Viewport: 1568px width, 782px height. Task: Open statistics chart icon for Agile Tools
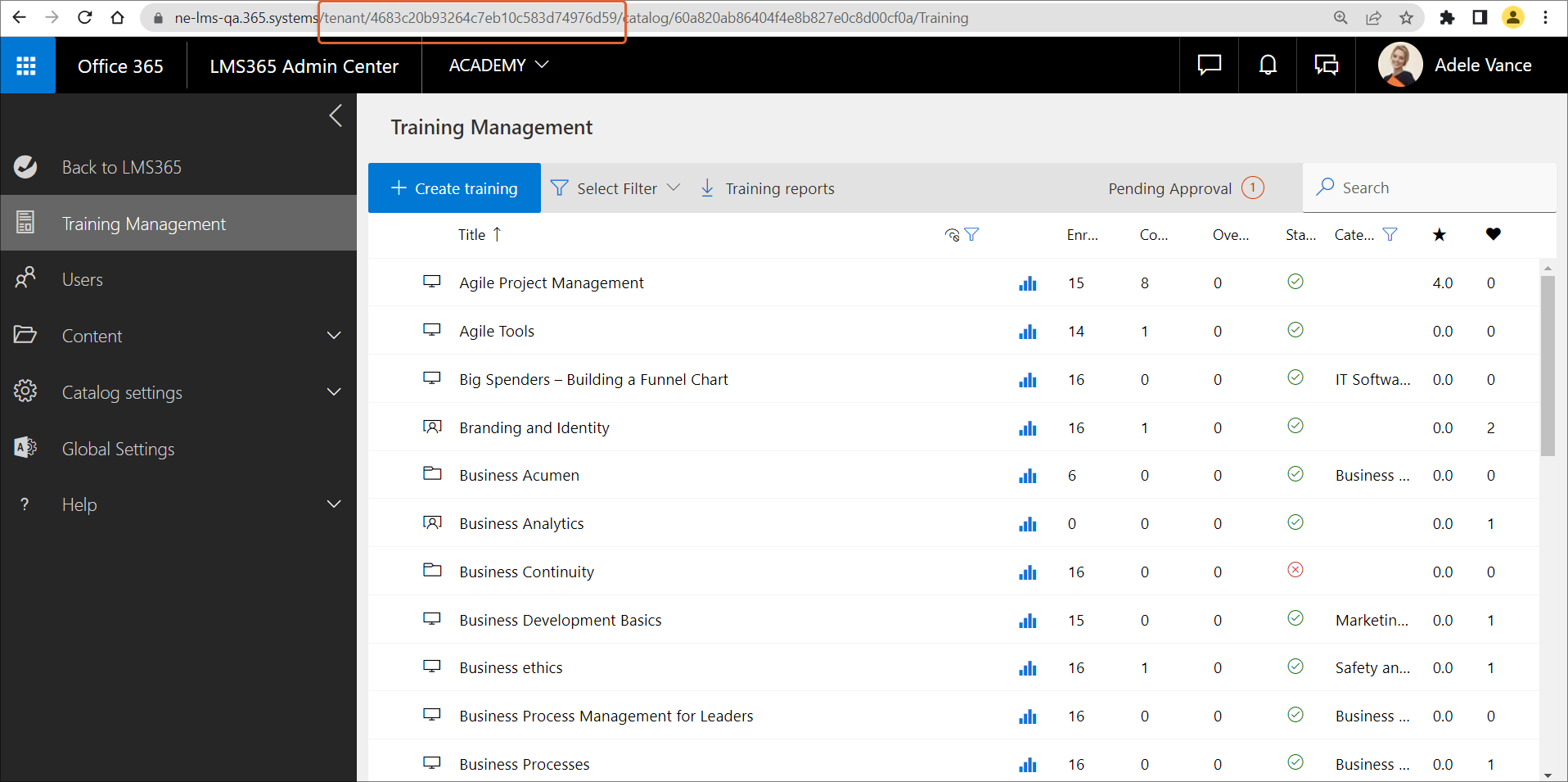click(1027, 332)
